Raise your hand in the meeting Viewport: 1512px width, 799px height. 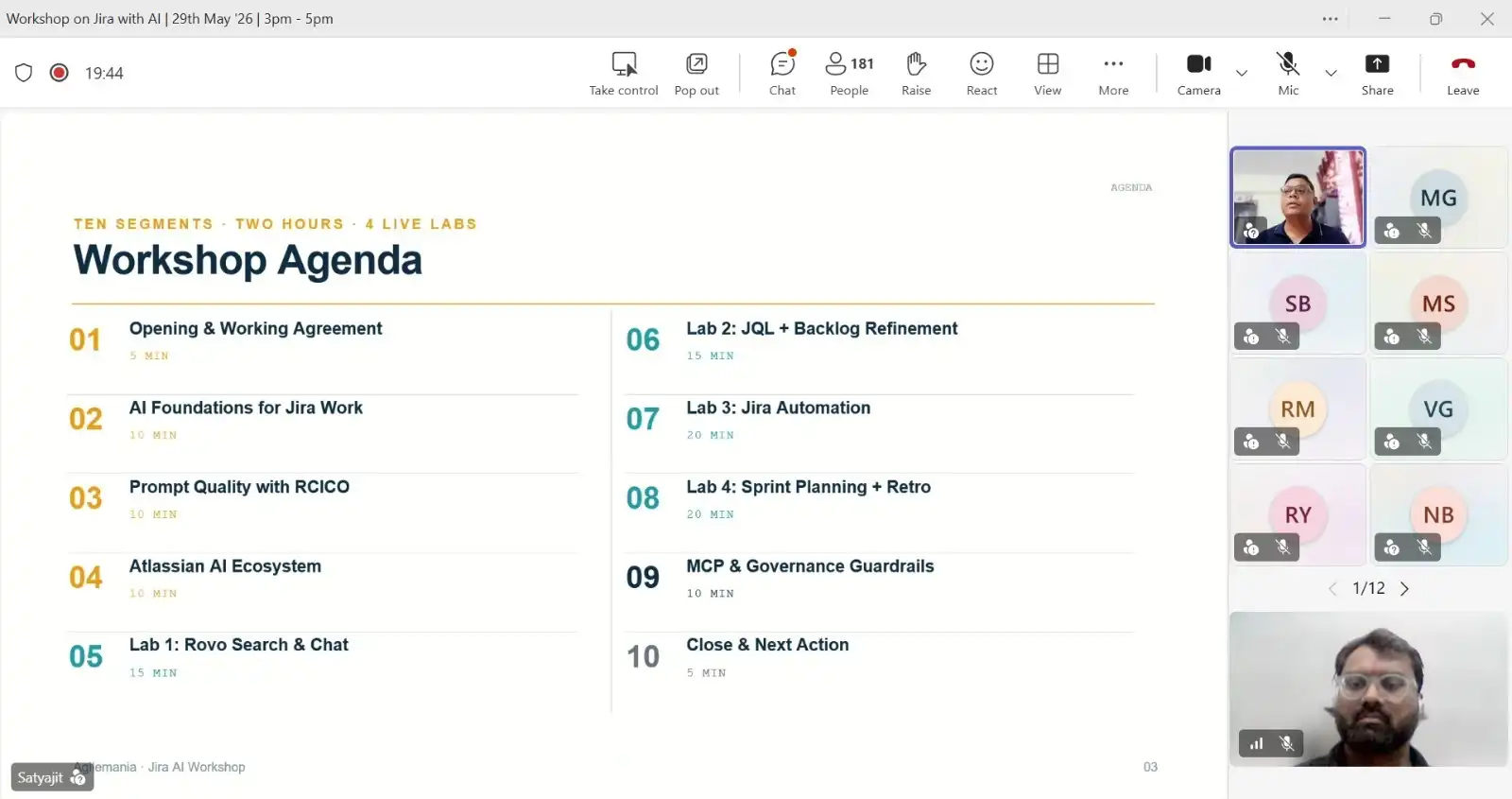click(916, 74)
